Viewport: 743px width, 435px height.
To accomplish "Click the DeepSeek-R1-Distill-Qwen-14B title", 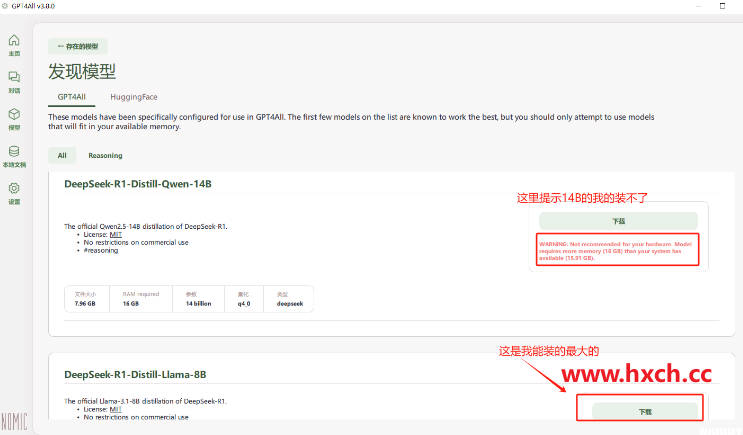I will point(138,184).
